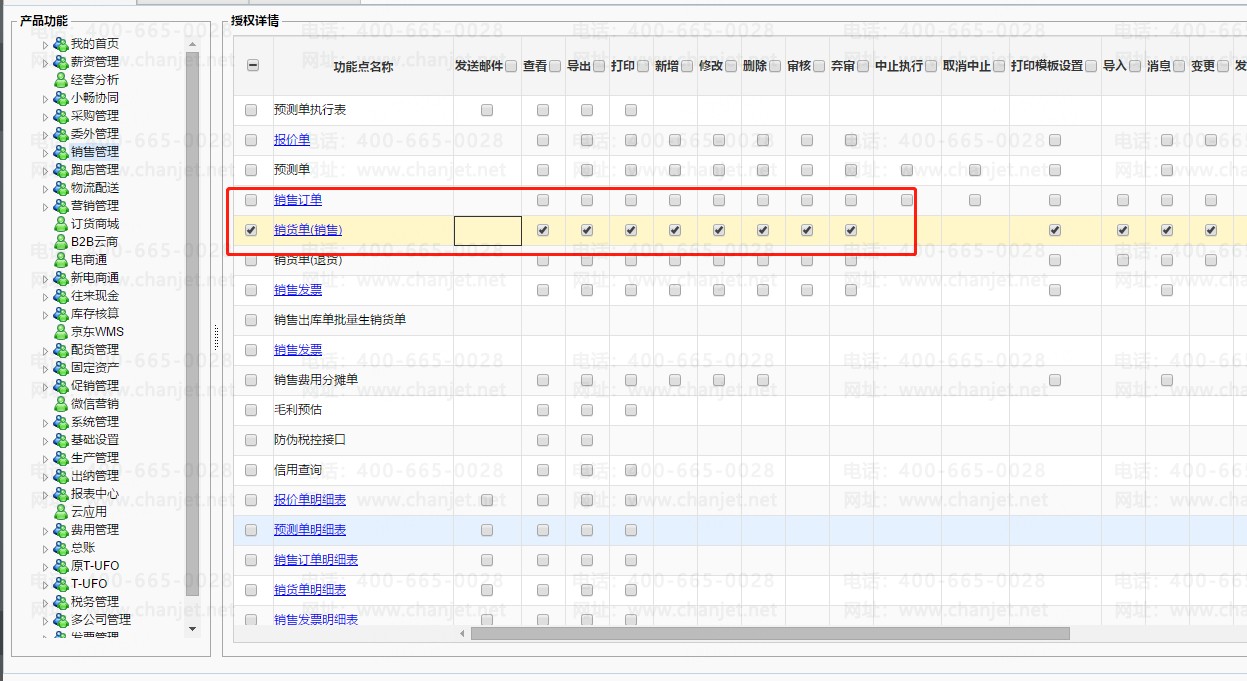Image resolution: width=1247 pixels, height=681 pixels.
Task: Expand the 总账 tree node arrow
Action: pyautogui.click(x=45, y=548)
